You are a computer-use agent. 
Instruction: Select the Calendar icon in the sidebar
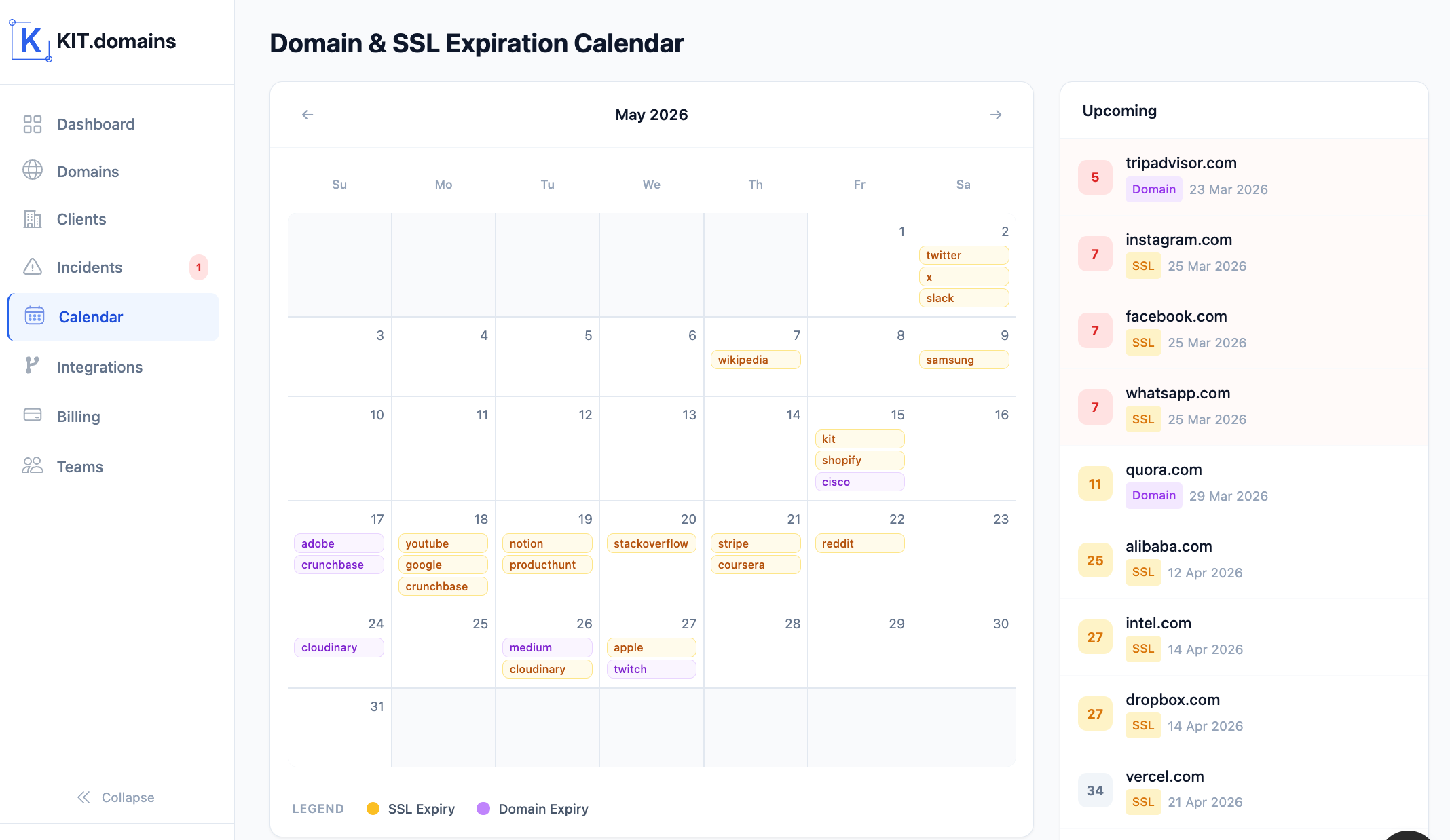tap(32, 316)
